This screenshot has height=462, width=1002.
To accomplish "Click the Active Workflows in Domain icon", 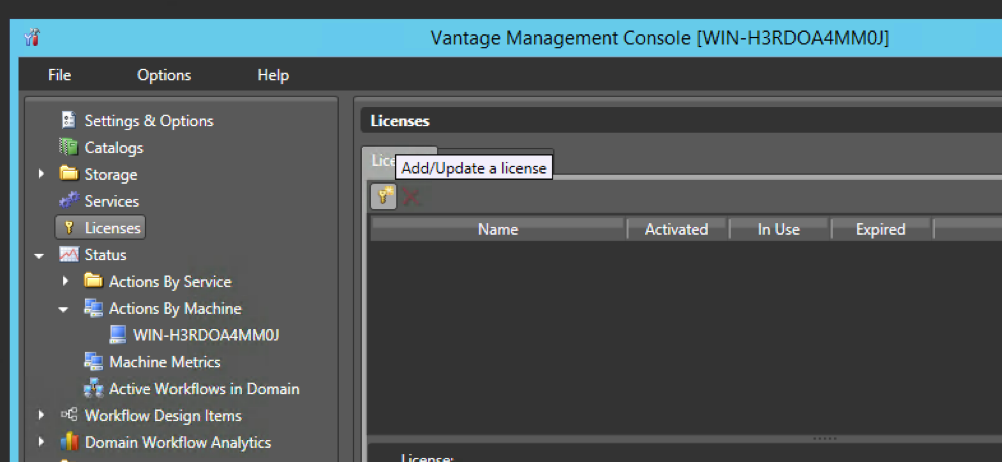I will [x=93, y=389].
